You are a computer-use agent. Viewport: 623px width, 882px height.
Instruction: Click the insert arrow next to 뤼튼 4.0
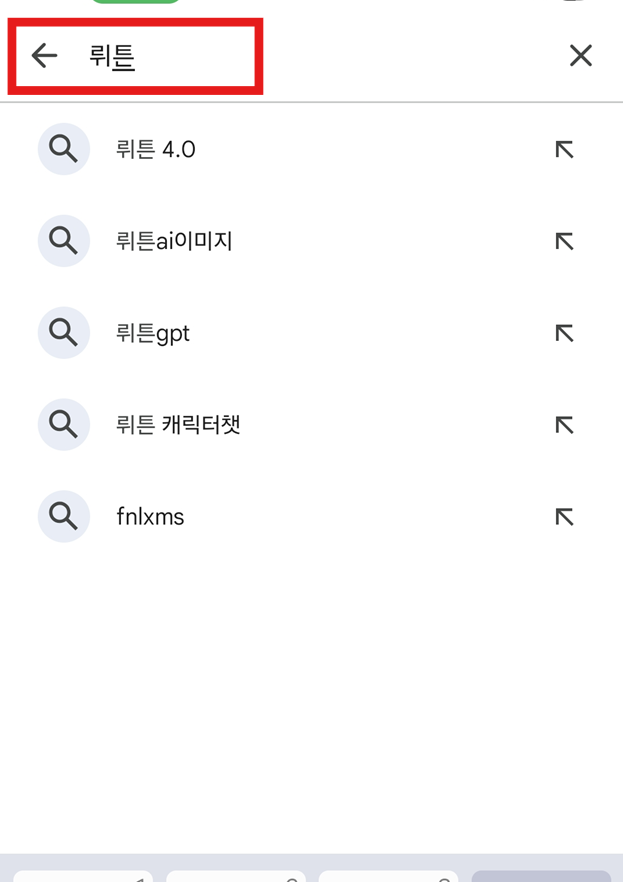(564, 148)
